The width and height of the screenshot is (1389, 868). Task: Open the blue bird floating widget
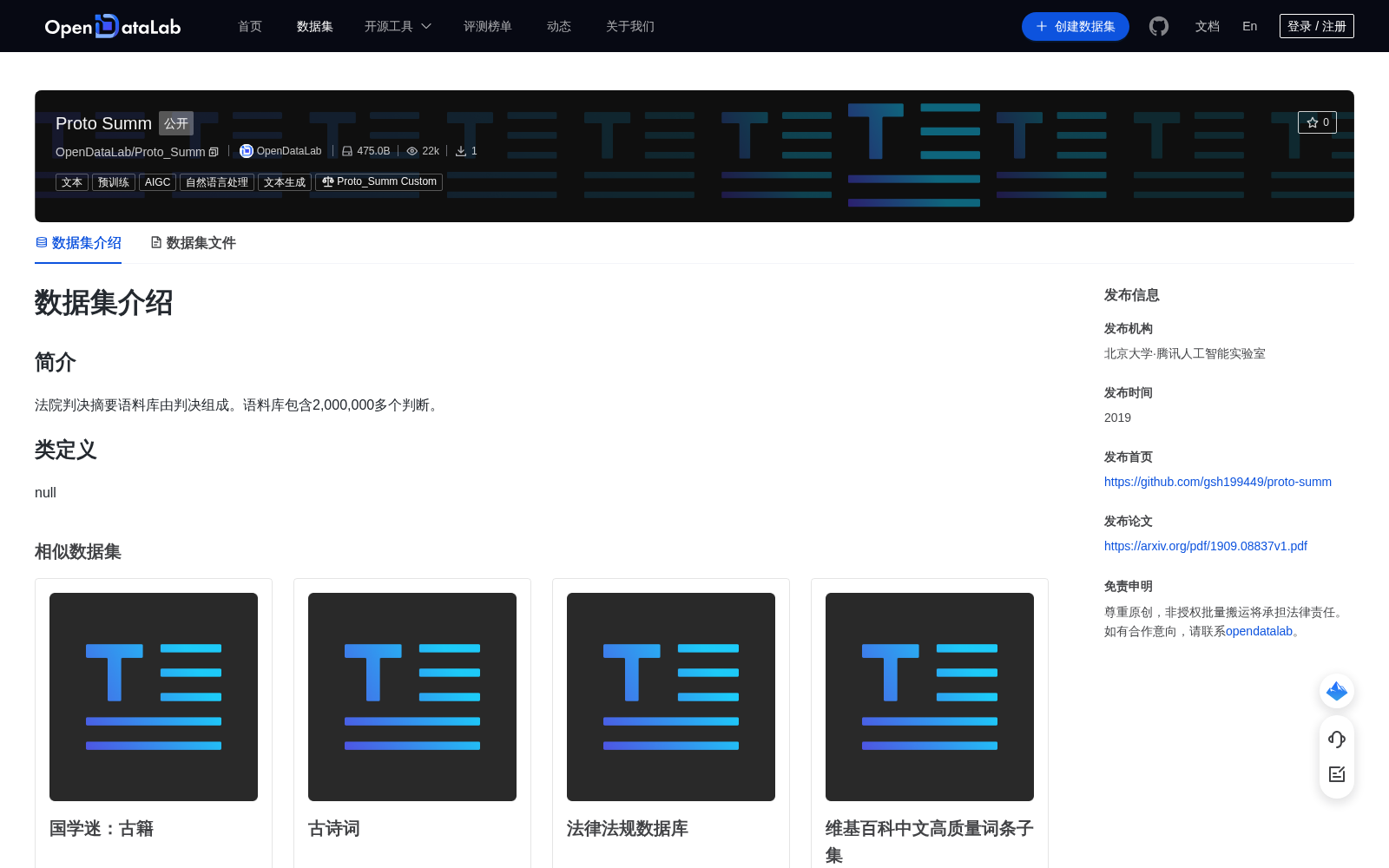[x=1337, y=691]
